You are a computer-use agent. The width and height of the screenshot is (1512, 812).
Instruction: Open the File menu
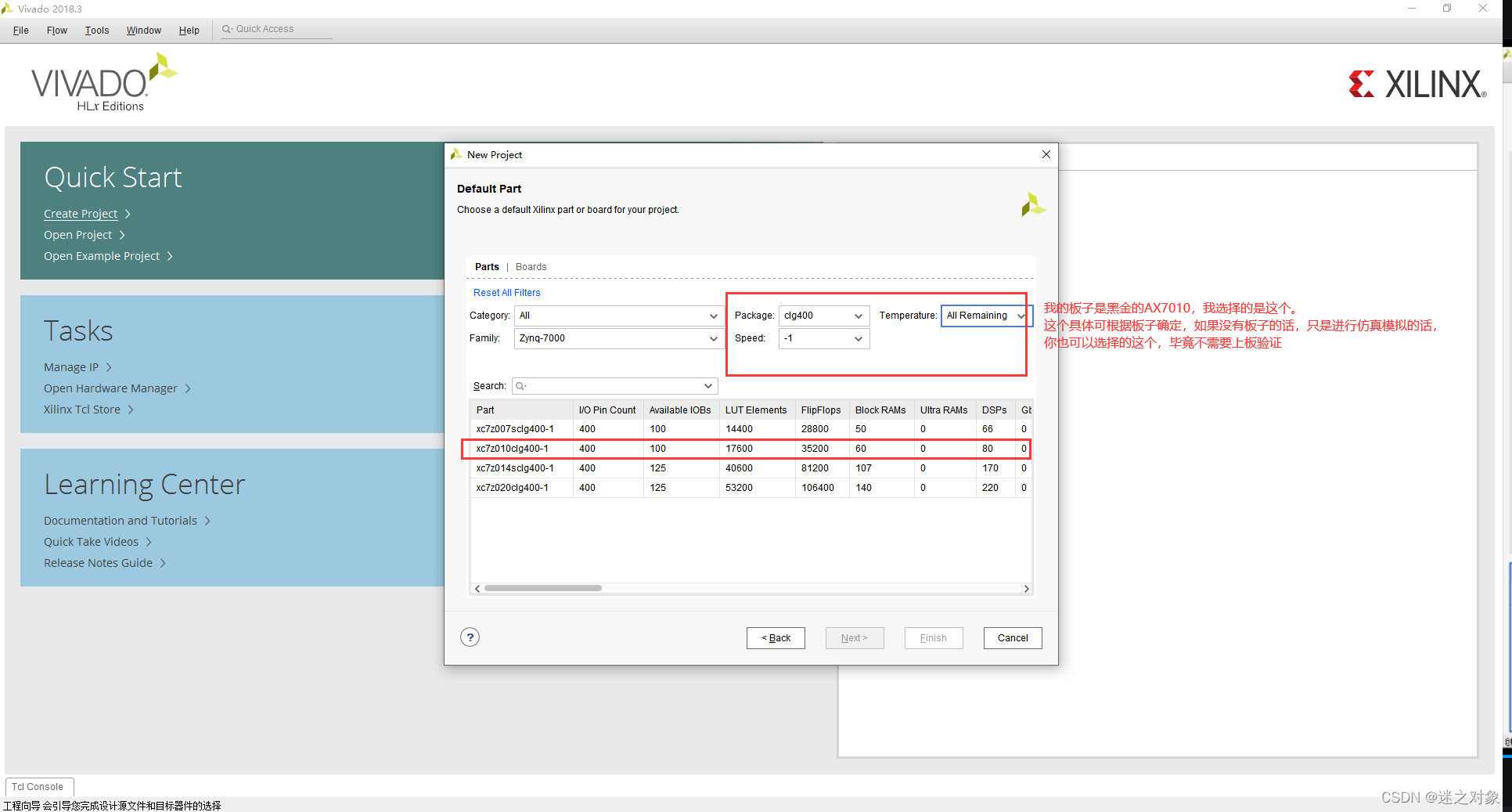(x=21, y=31)
